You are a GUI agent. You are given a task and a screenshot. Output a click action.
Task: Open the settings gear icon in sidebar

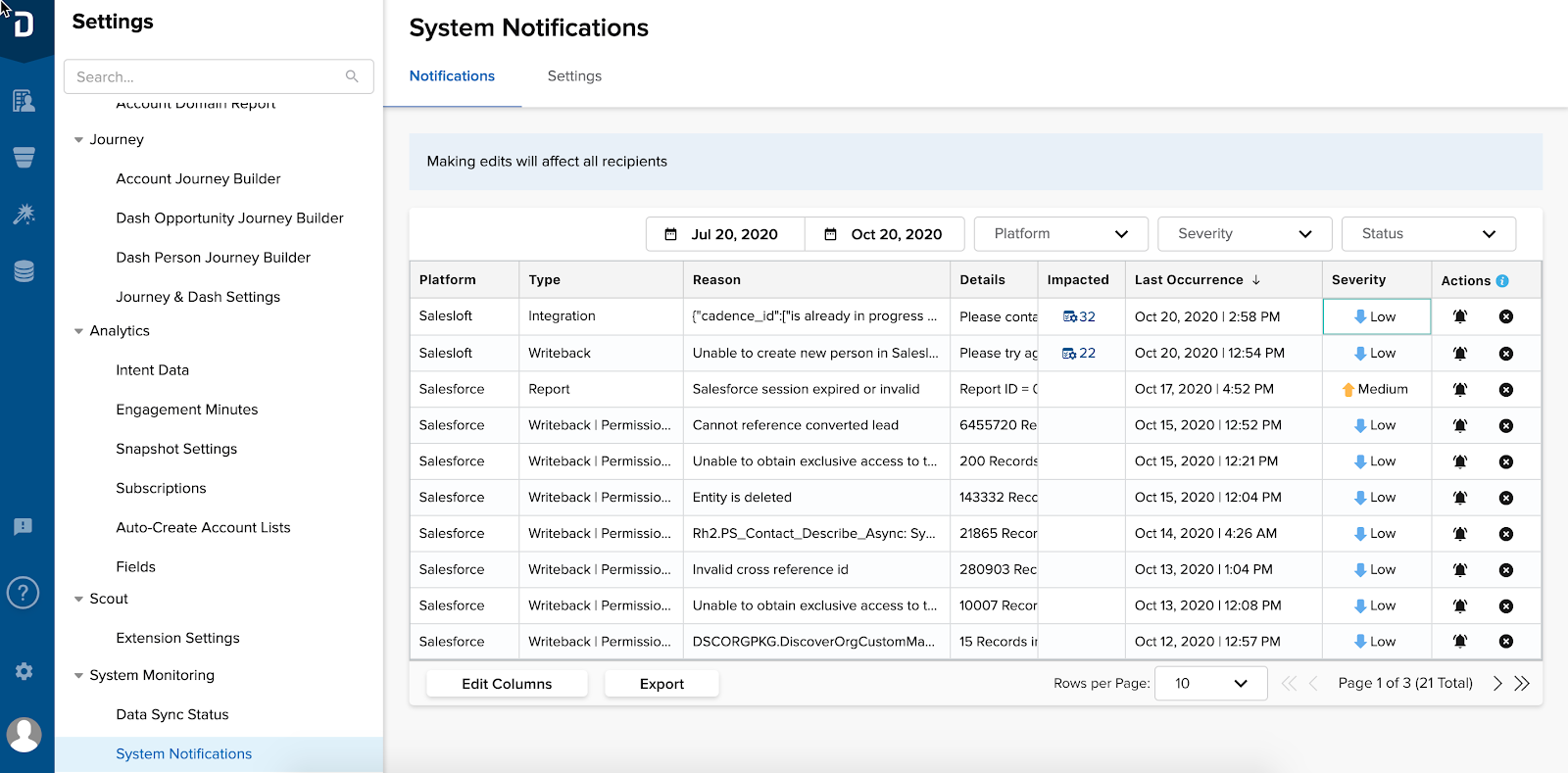(x=24, y=671)
